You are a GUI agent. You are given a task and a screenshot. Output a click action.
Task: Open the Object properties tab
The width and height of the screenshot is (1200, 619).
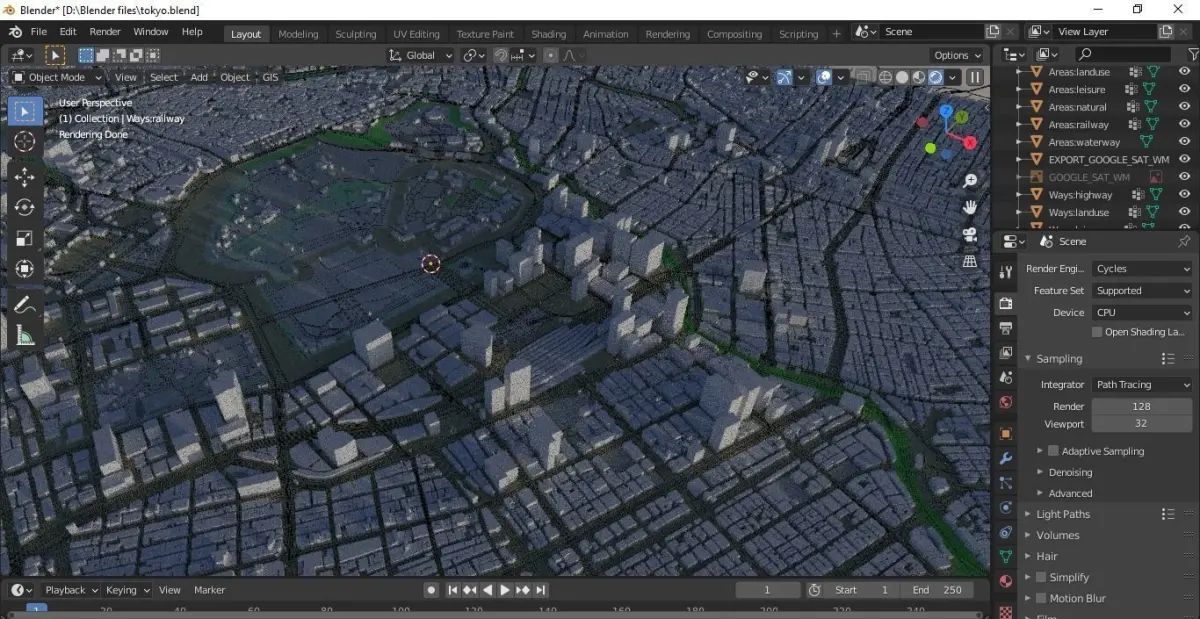tap(1006, 434)
